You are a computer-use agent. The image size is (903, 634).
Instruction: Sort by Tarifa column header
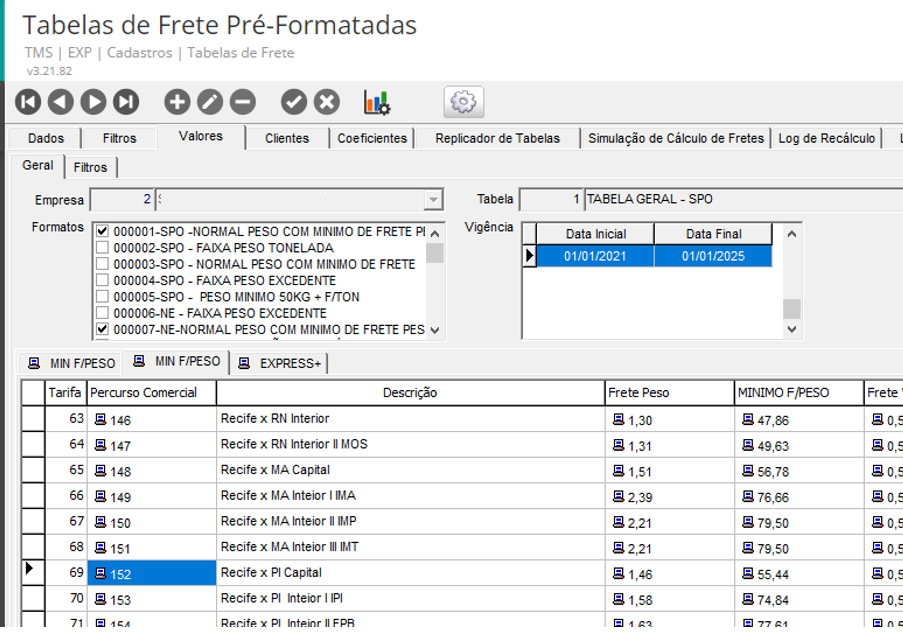tap(65, 393)
